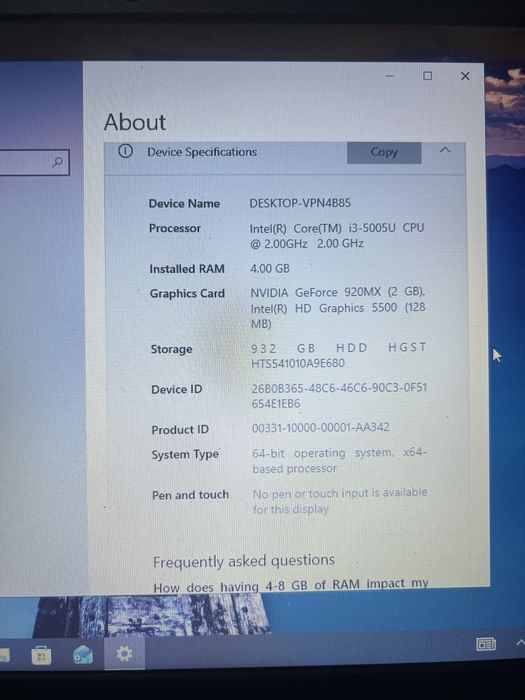Click the Storage label
Screen dimensions: 525x700
point(171,349)
